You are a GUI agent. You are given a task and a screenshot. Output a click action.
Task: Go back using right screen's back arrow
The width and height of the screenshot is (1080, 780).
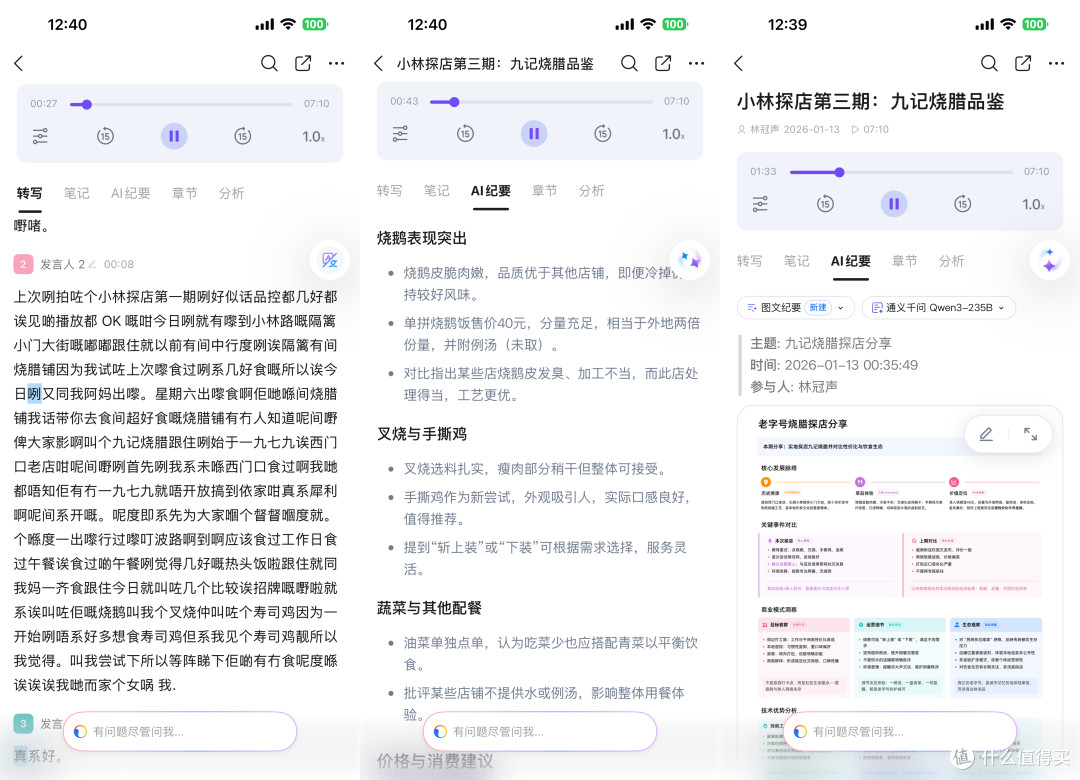[x=739, y=63]
